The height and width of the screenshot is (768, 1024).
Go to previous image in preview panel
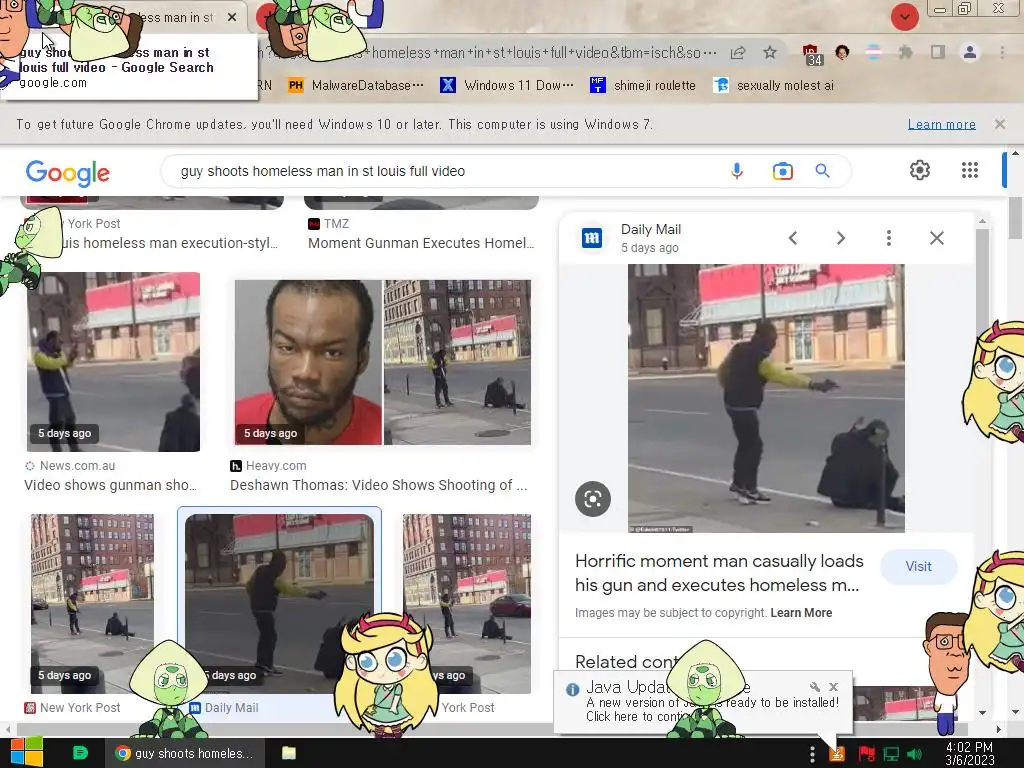tap(793, 238)
